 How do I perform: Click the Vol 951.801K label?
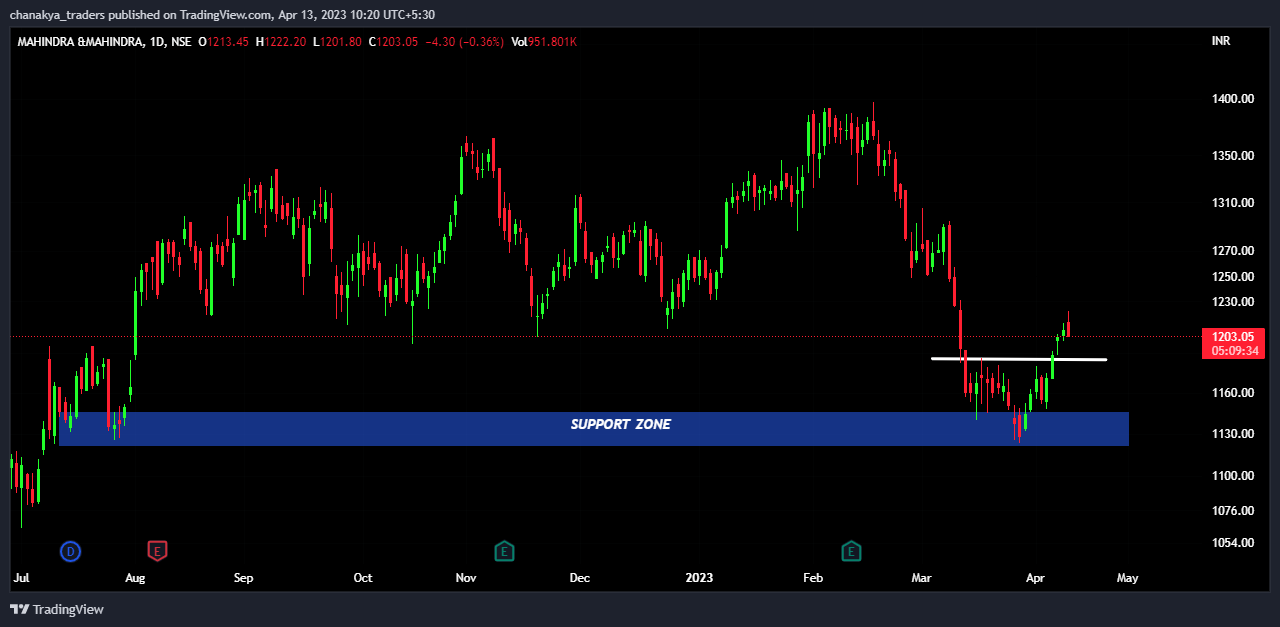coord(544,42)
